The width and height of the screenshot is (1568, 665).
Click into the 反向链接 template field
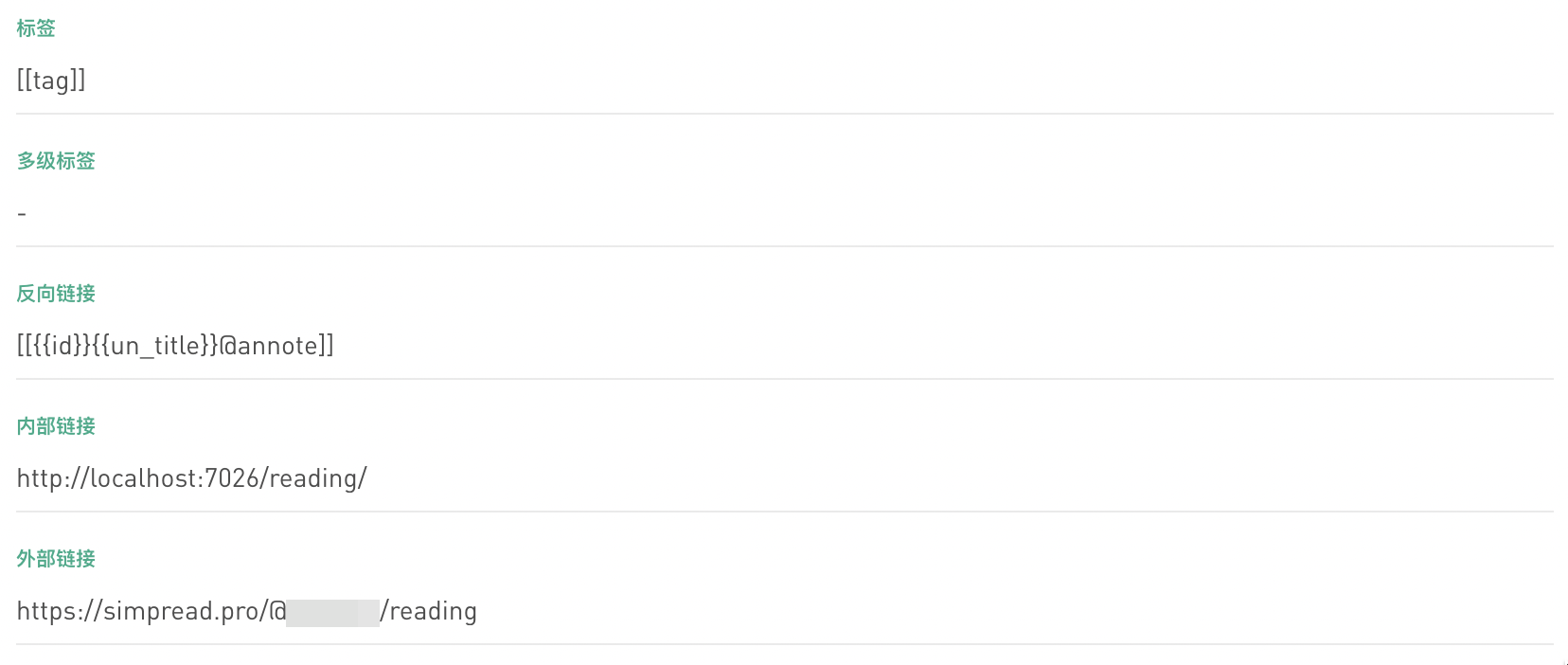784,346
